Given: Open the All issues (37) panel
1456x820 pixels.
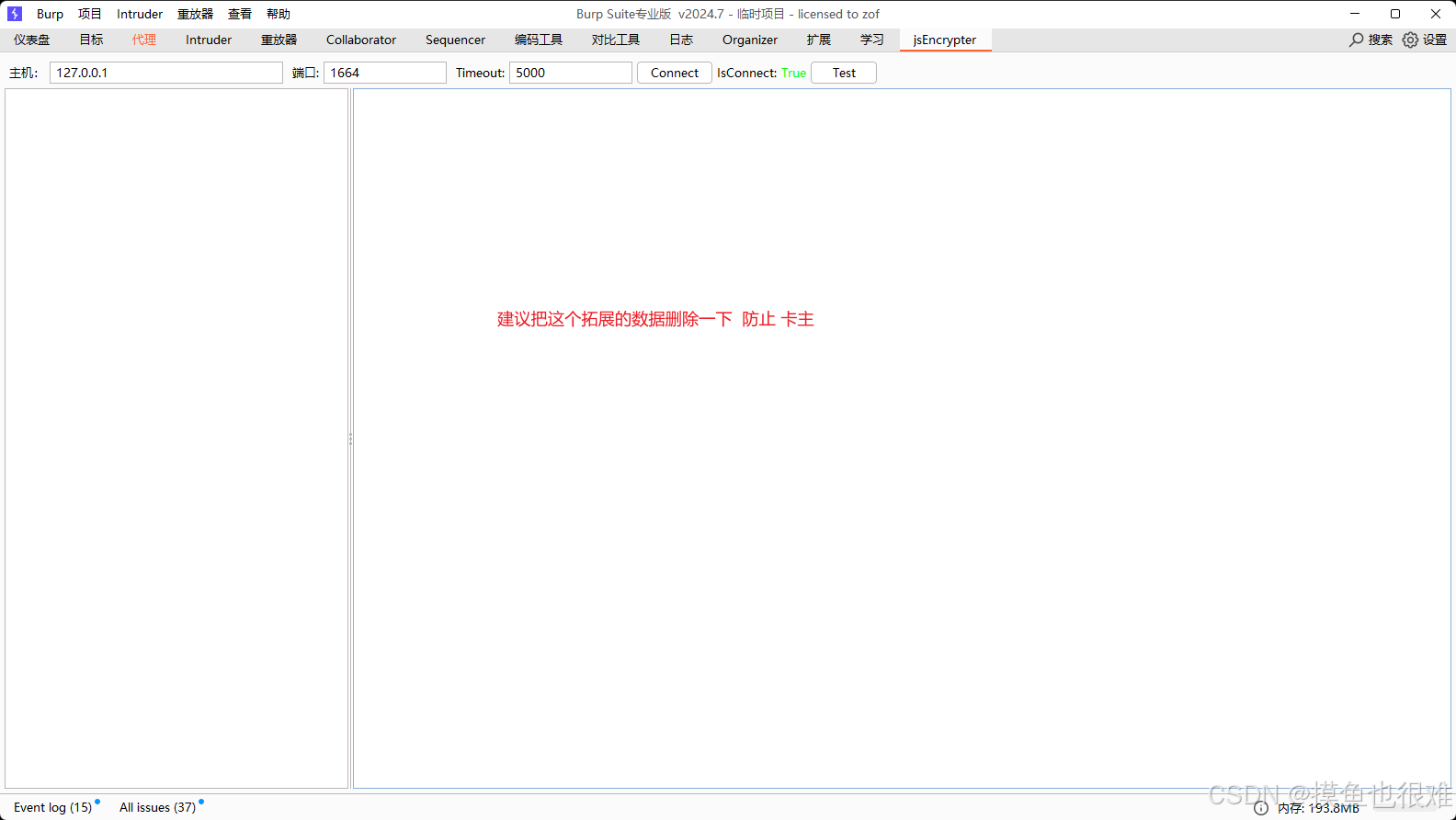Looking at the screenshot, I should click(x=158, y=807).
